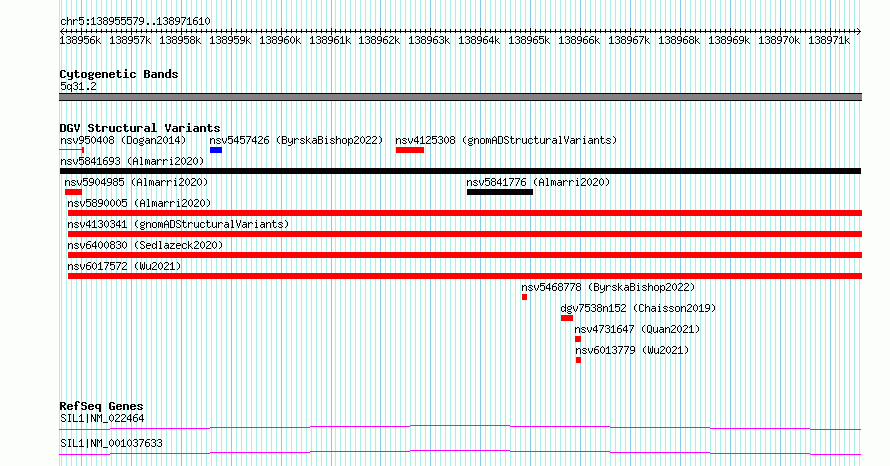Click the 5q31.2 band label
The width and height of the screenshot is (890, 466).
click(x=78, y=86)
